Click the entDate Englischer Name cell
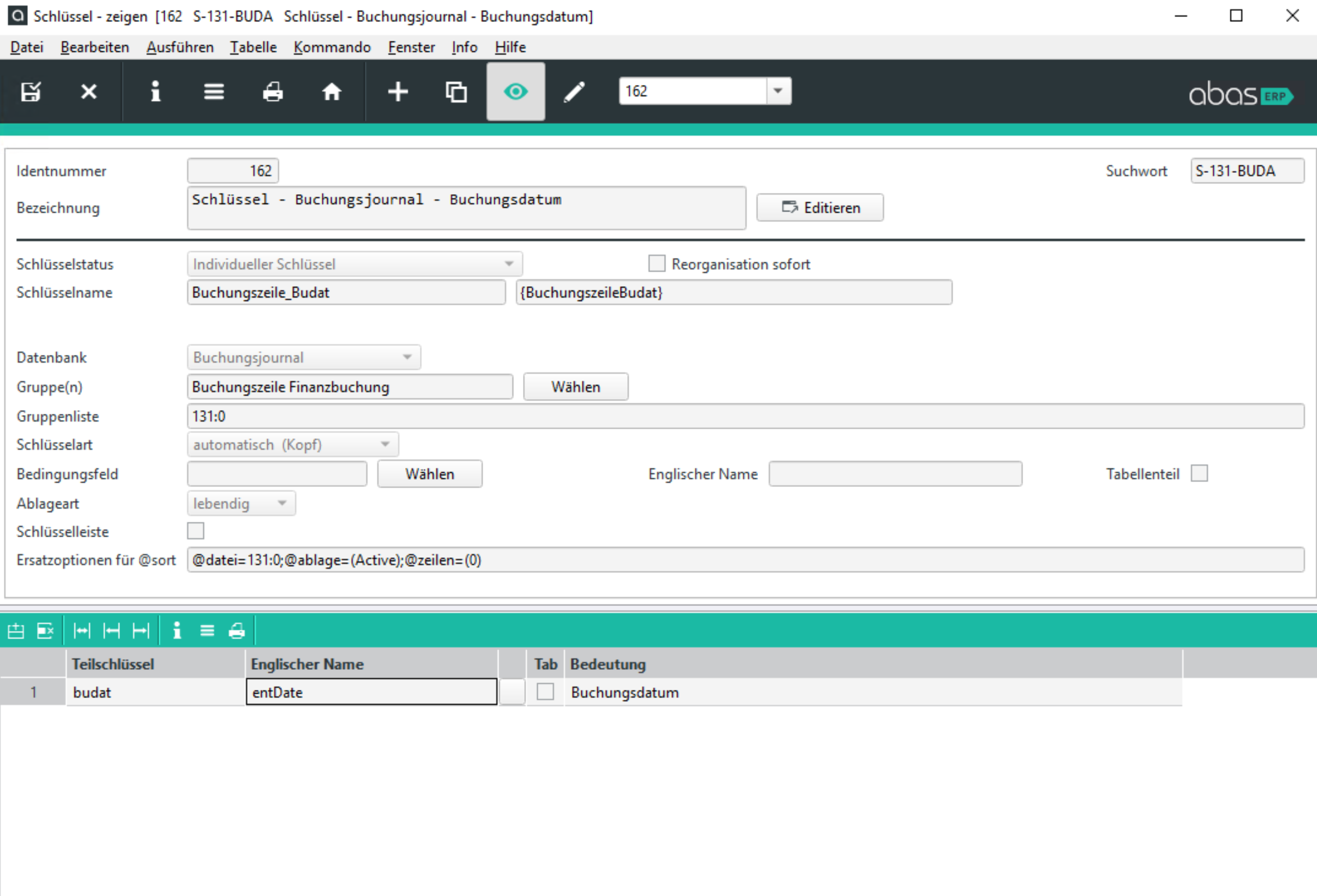 pos(371,692)
